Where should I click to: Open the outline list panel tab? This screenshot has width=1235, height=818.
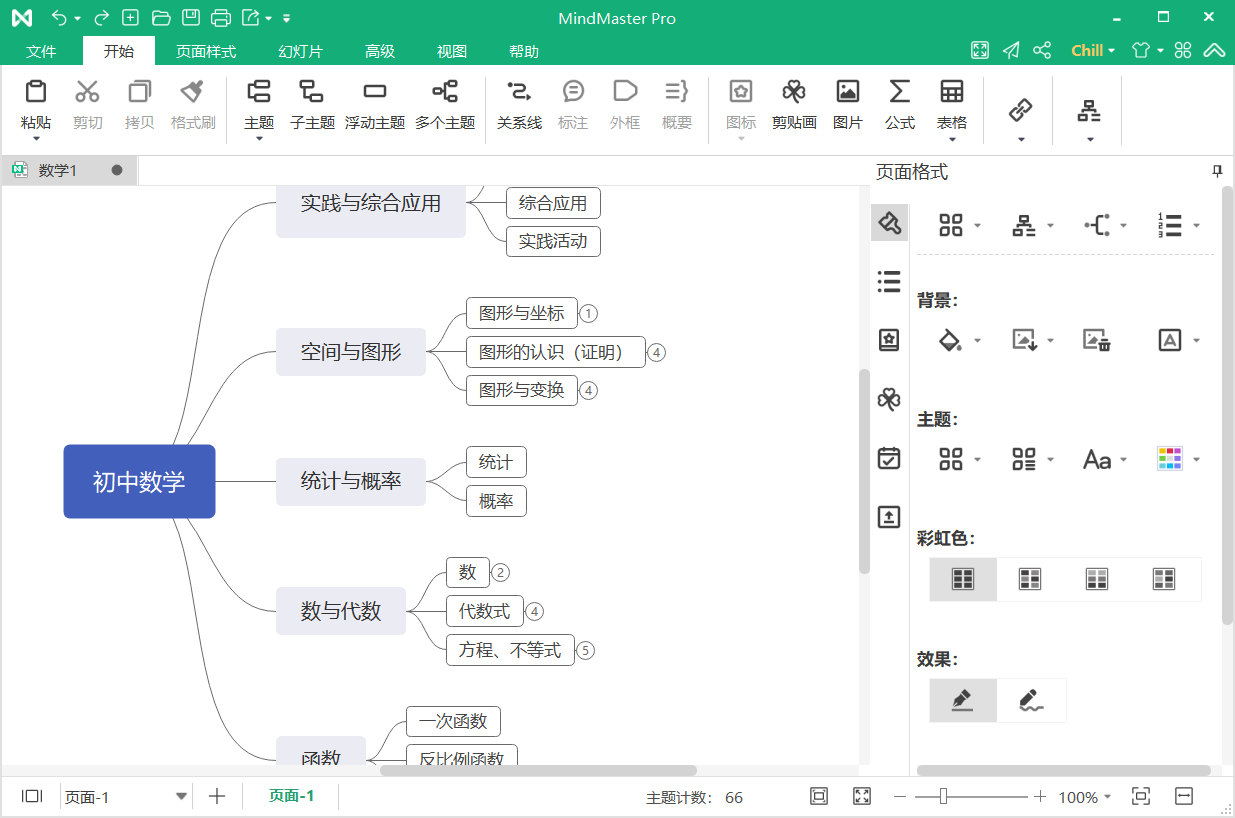click(889, 282)
